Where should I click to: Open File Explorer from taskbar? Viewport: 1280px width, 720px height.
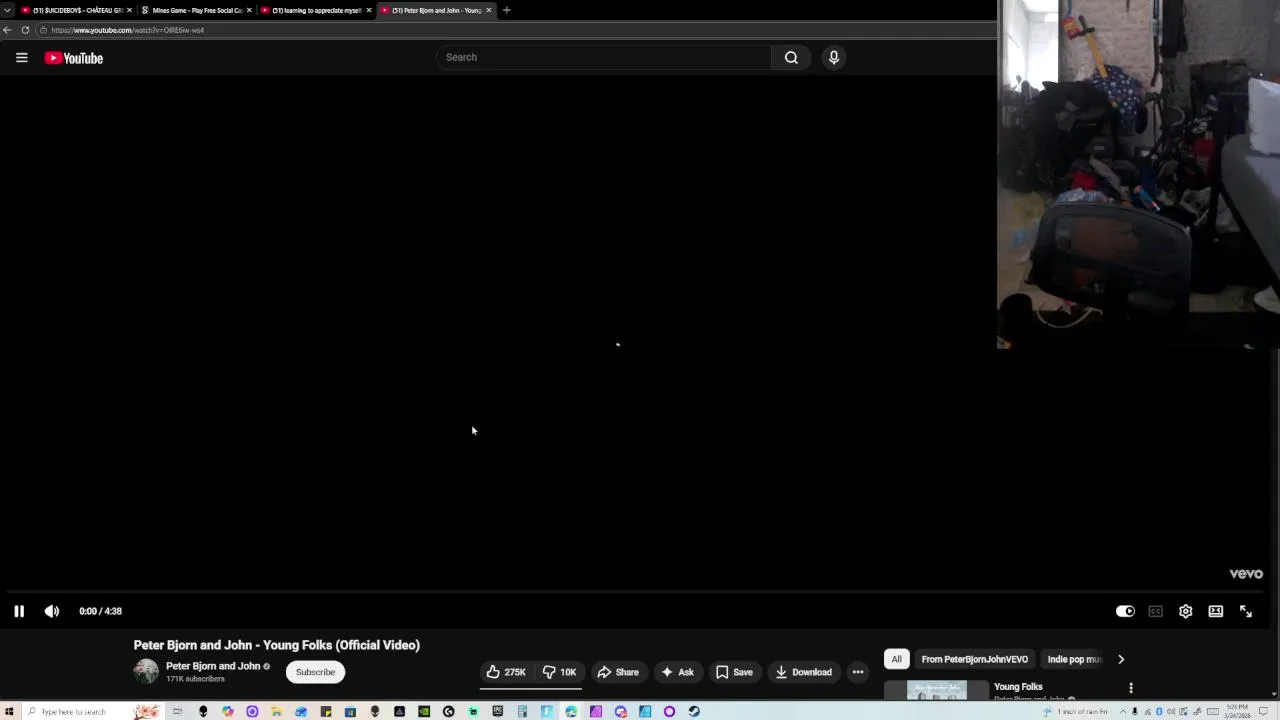point(276,711)
